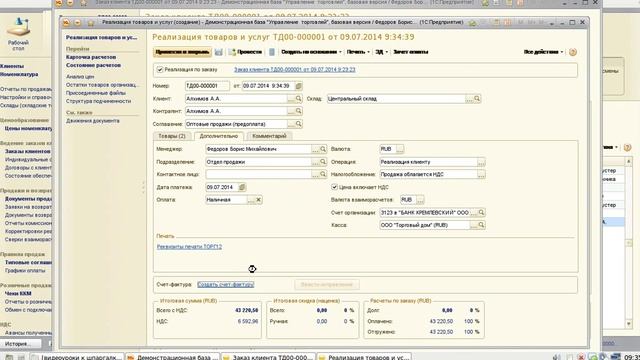The width and height of the screenshot is (640, 360).
Task: Switch to the Товары (2) tab
Action: point(172,136)
